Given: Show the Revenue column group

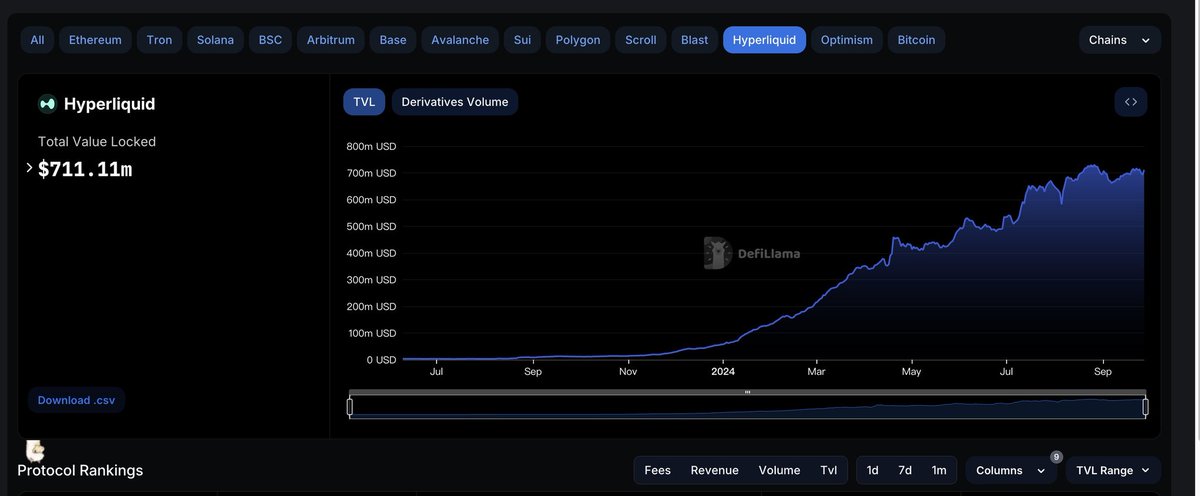Looking at the screenshot, I should 715,470.
